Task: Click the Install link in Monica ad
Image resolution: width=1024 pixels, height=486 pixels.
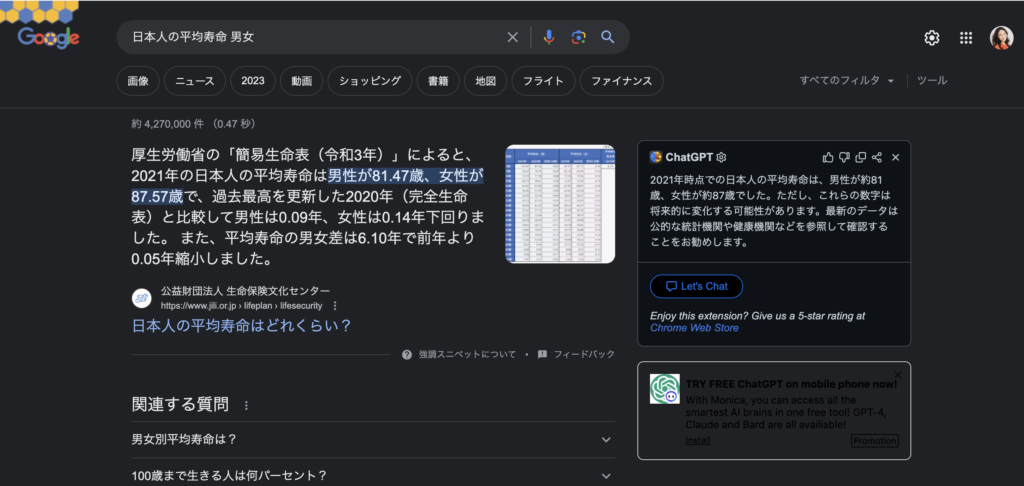Action: tap(698, 441)
